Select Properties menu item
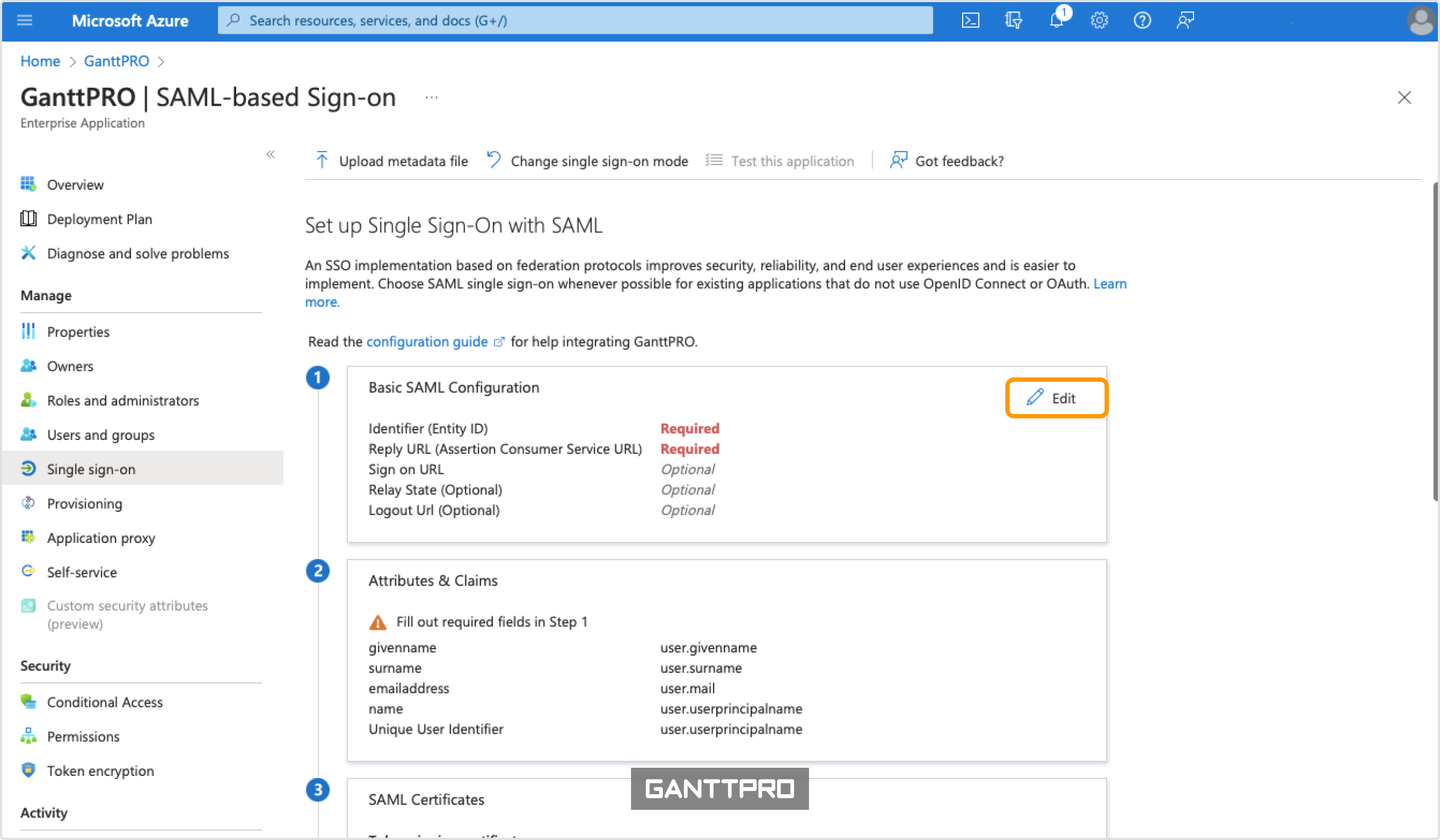 (x=78, y=332)
